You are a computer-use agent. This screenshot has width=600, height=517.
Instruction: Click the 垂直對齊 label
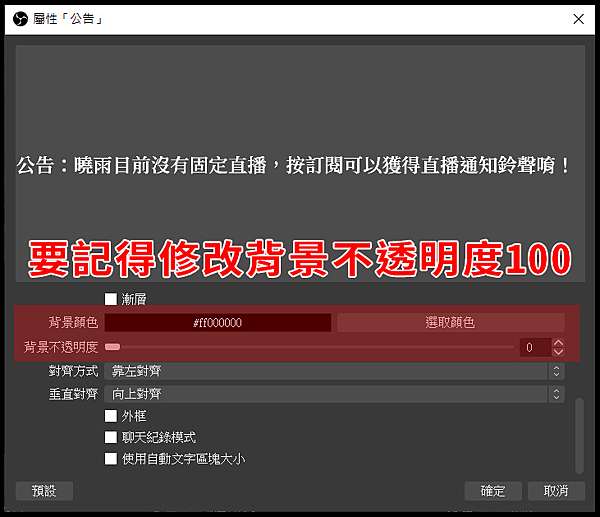73,394
